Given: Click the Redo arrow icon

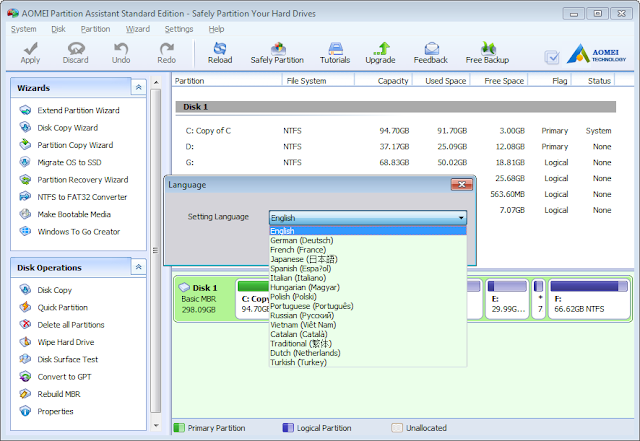Looking at the screenshot, I should 167,49.
